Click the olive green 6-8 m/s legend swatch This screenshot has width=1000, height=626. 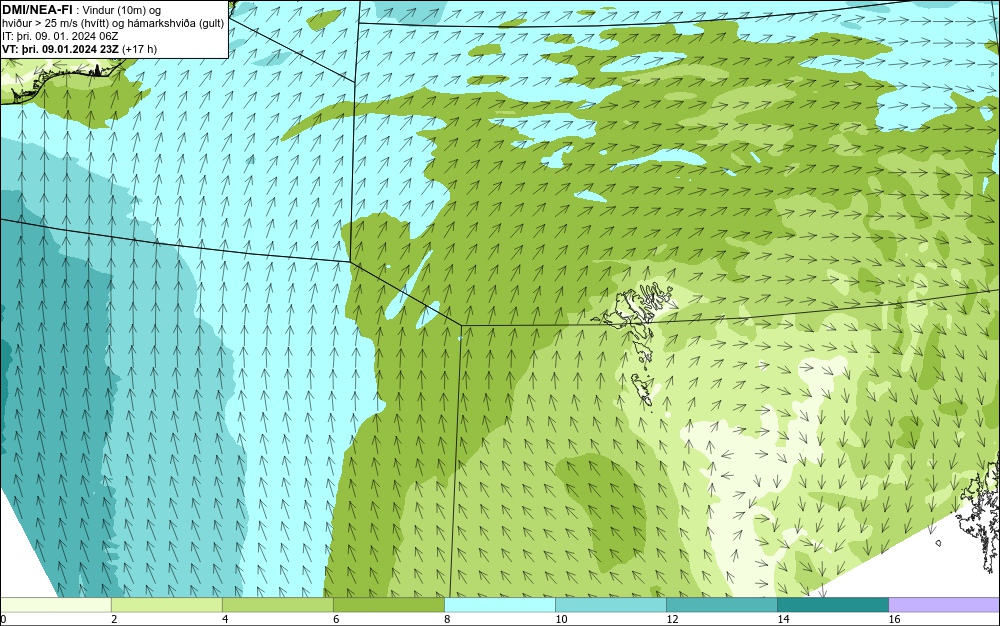click(x=388, y=604)
